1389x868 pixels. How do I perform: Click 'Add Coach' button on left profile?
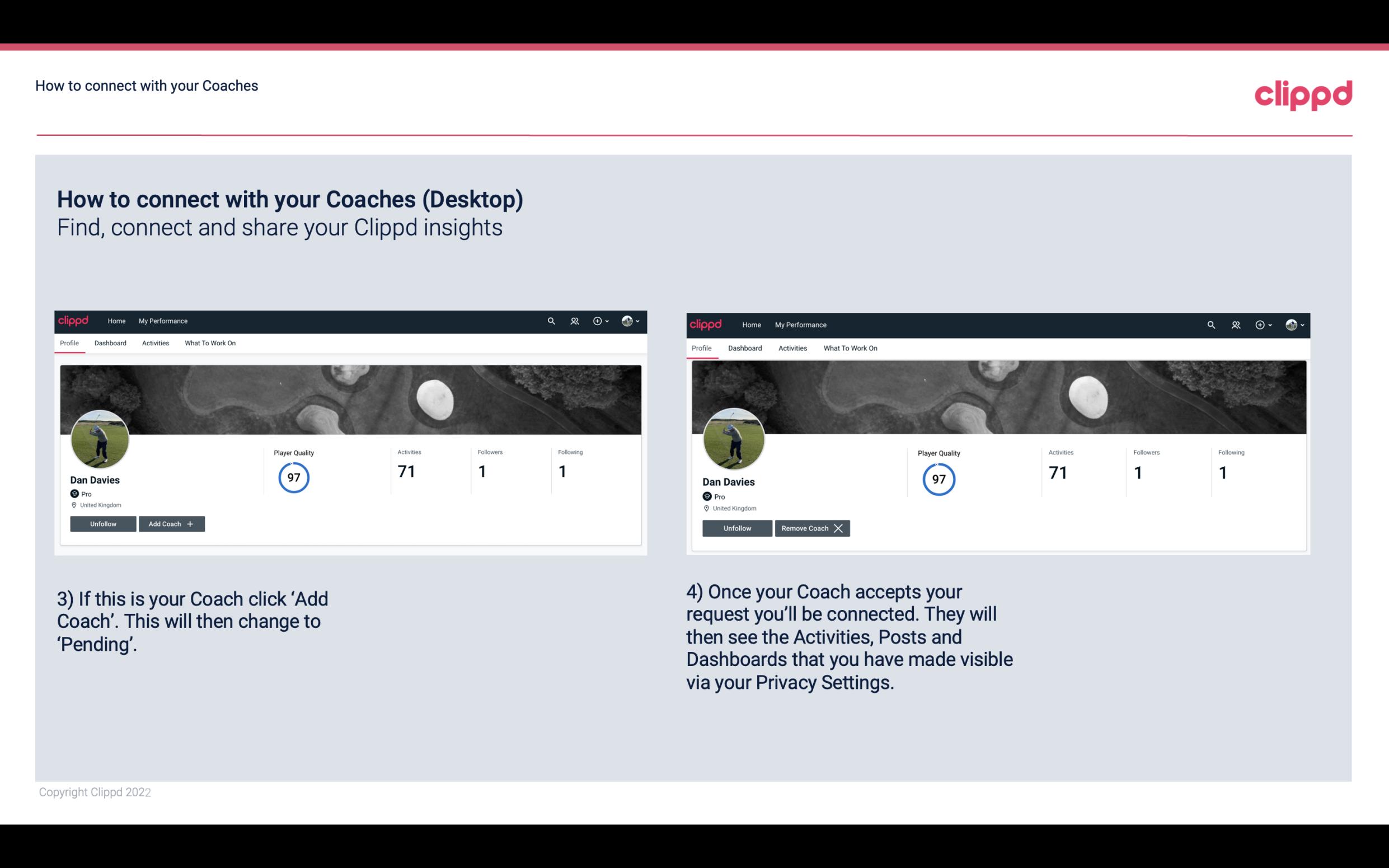tap(170, 523)
